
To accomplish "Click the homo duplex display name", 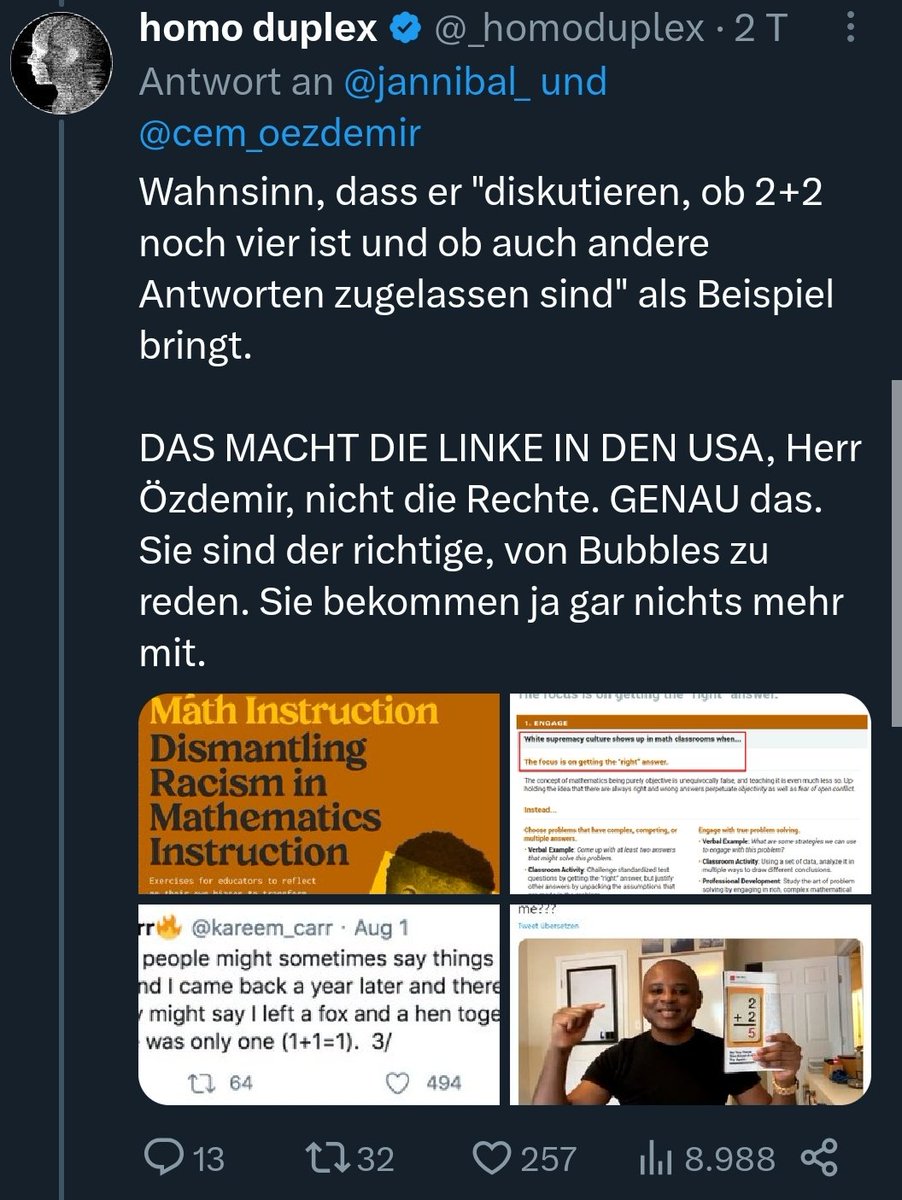I will click(258, 30).
